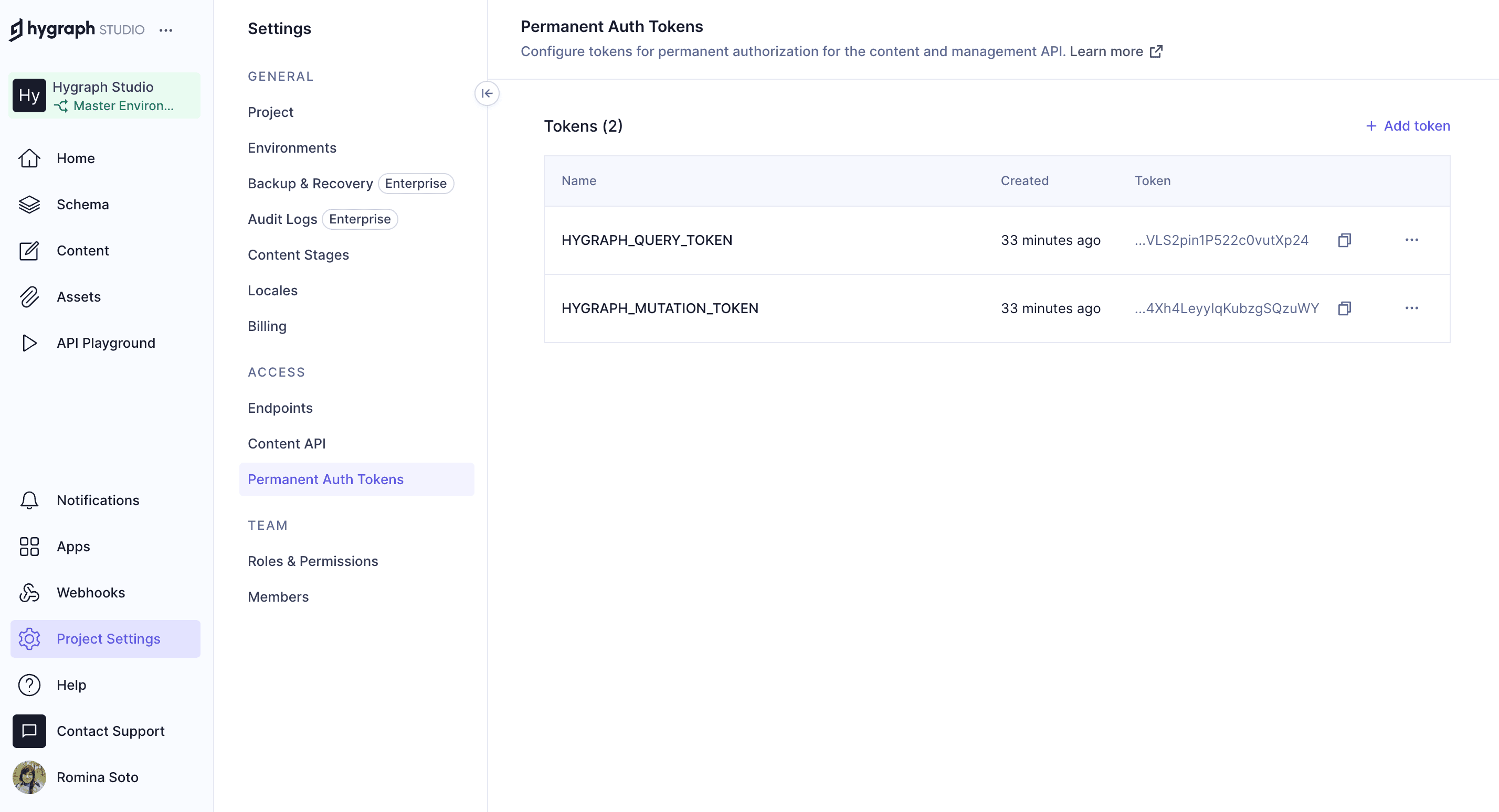Open actions menu for HYGRAPH_QUERY_TOKEN
1499x812 pixels.
coord(1413,240)
